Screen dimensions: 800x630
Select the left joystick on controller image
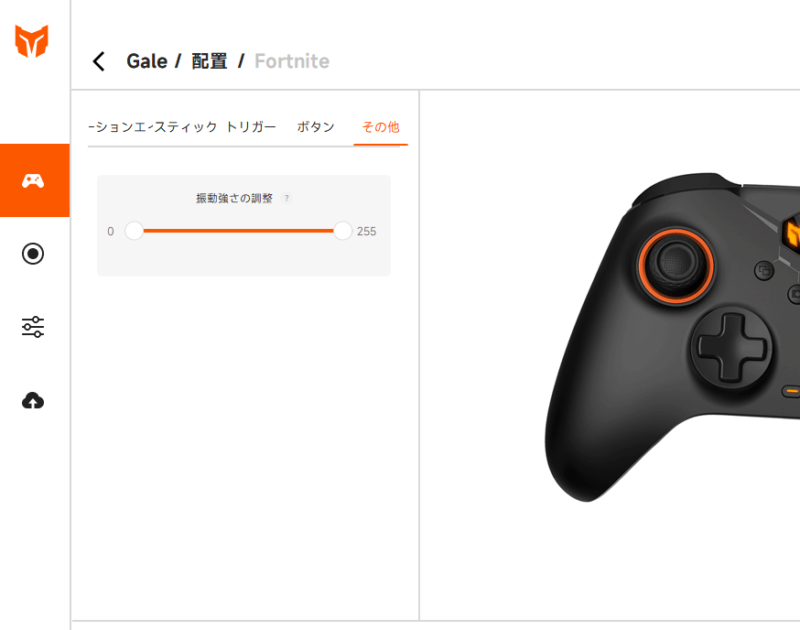(x=676, y=265)
